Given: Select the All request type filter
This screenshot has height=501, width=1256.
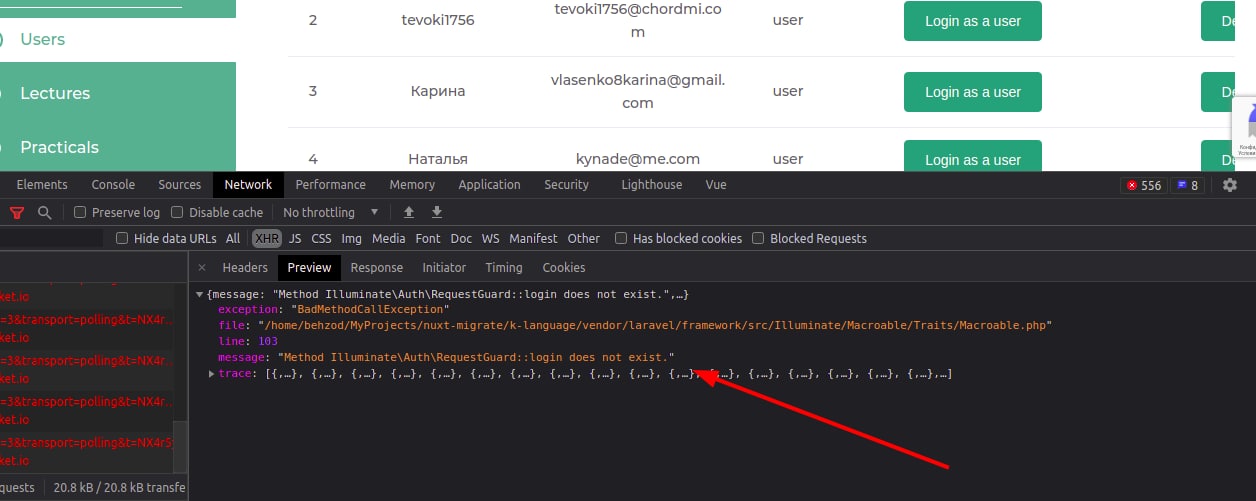Looking at the screenshot, I should tap(233, 238).
